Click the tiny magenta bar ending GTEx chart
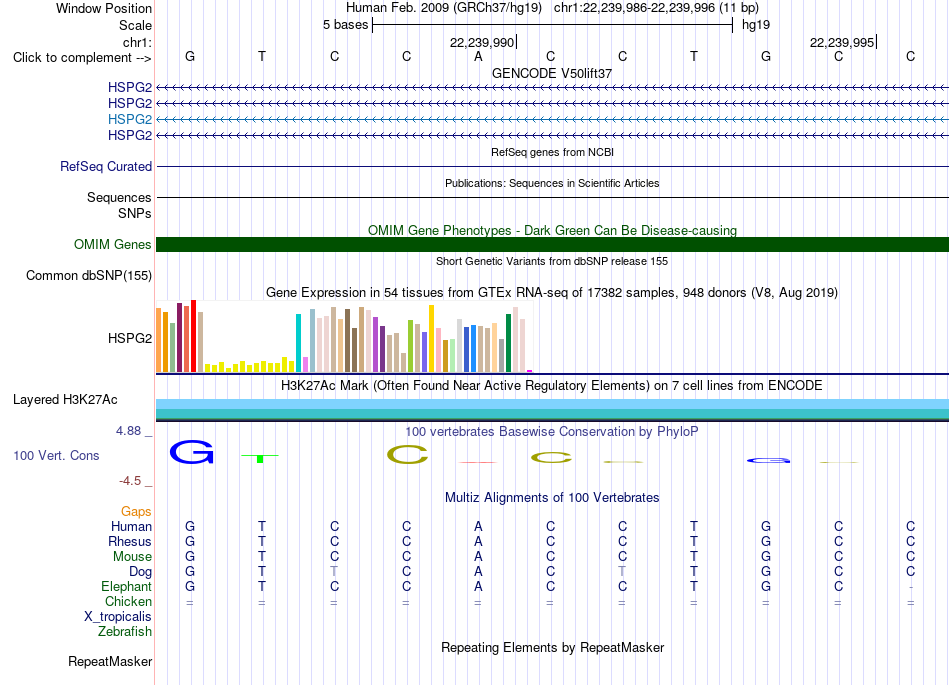The width and height of the screenshot is (950, 685). [x=530, y=371]
